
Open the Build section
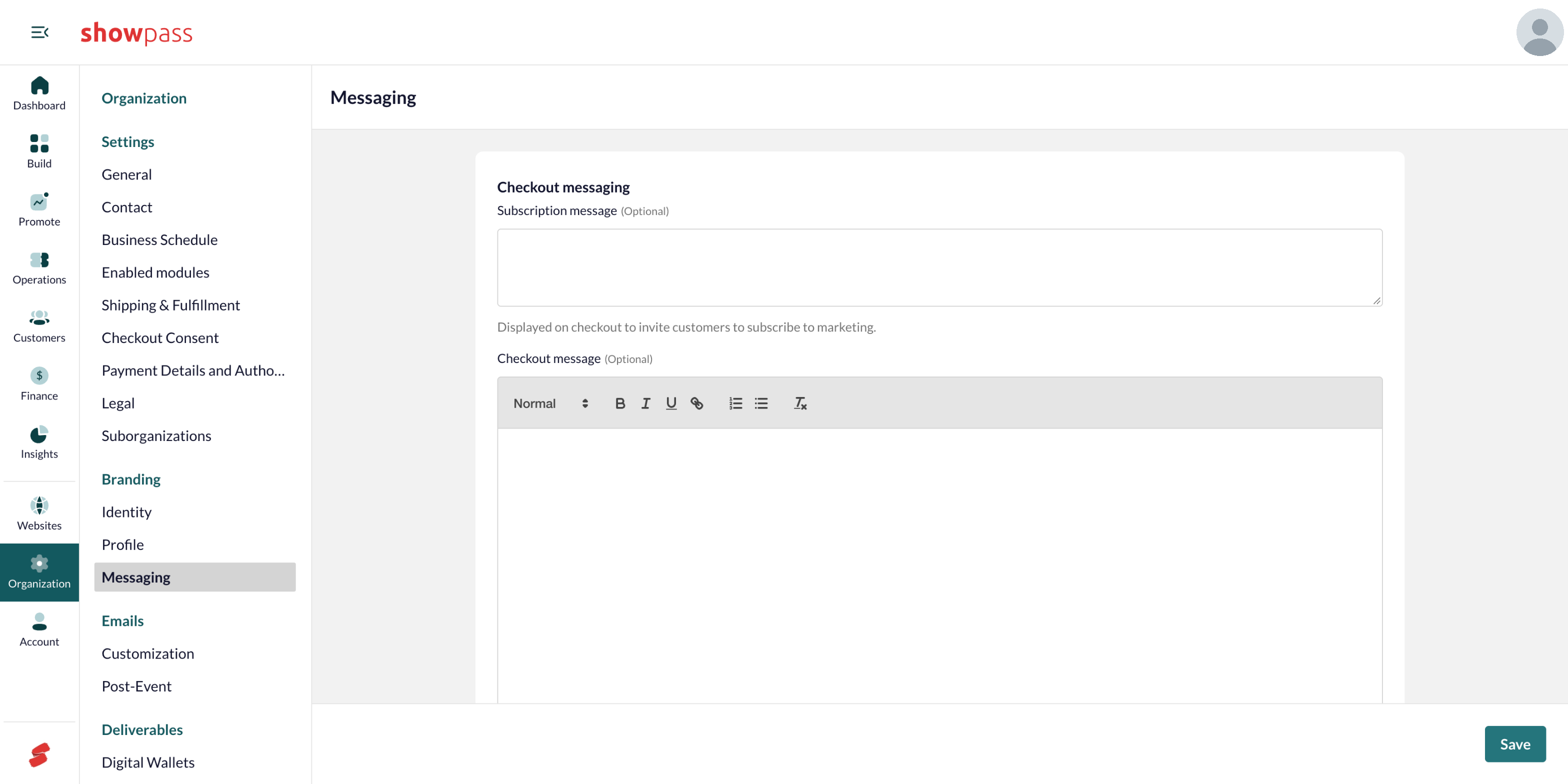coord(39,151)
